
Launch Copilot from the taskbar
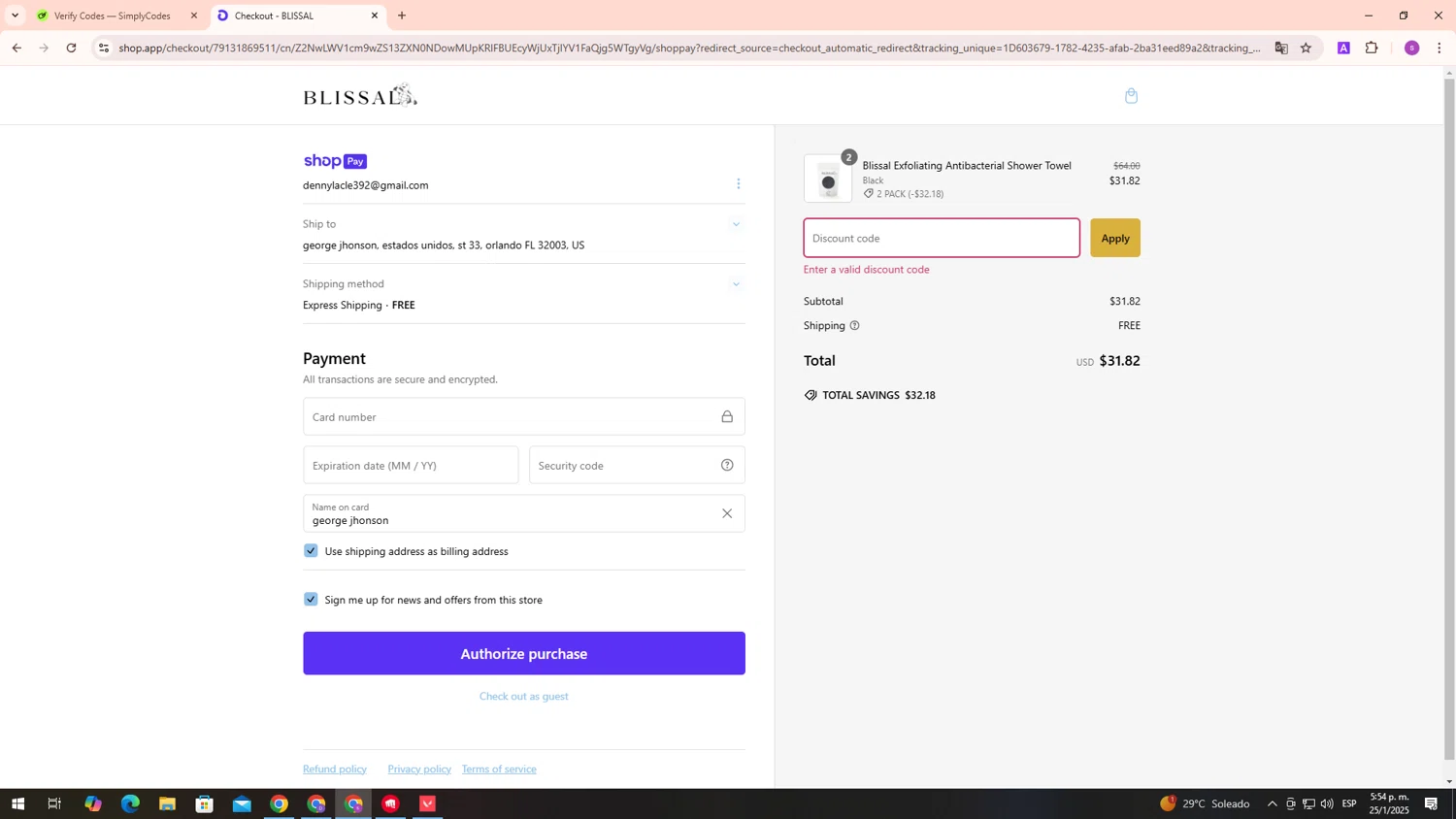93,803
